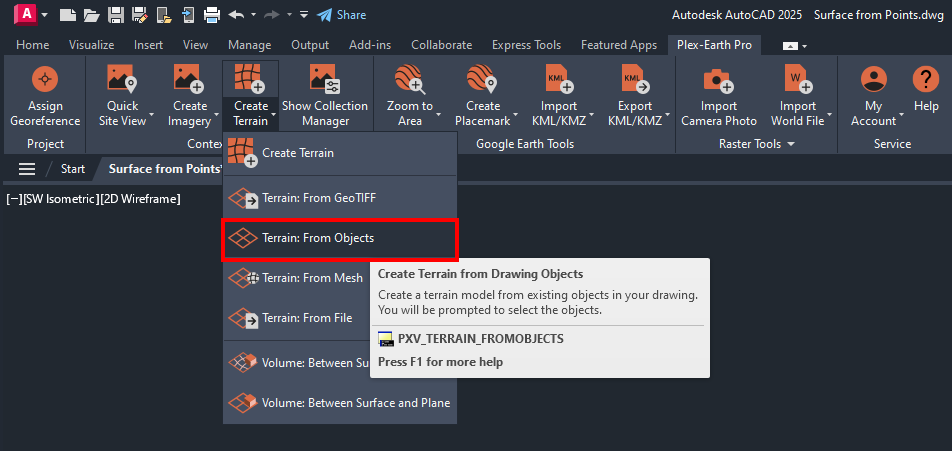
Task: Switch to the Output ribbon tab
Action: 310,45
